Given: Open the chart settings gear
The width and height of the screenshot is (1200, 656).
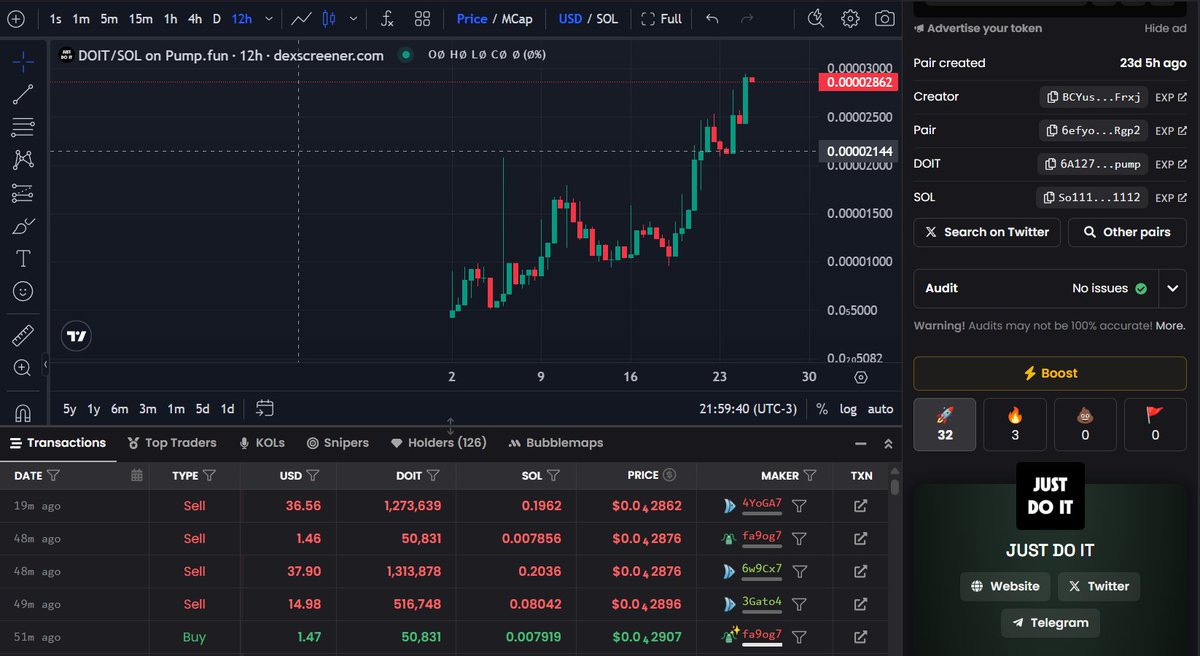Looking at the screenshot, I should click(x=850, y=19).
